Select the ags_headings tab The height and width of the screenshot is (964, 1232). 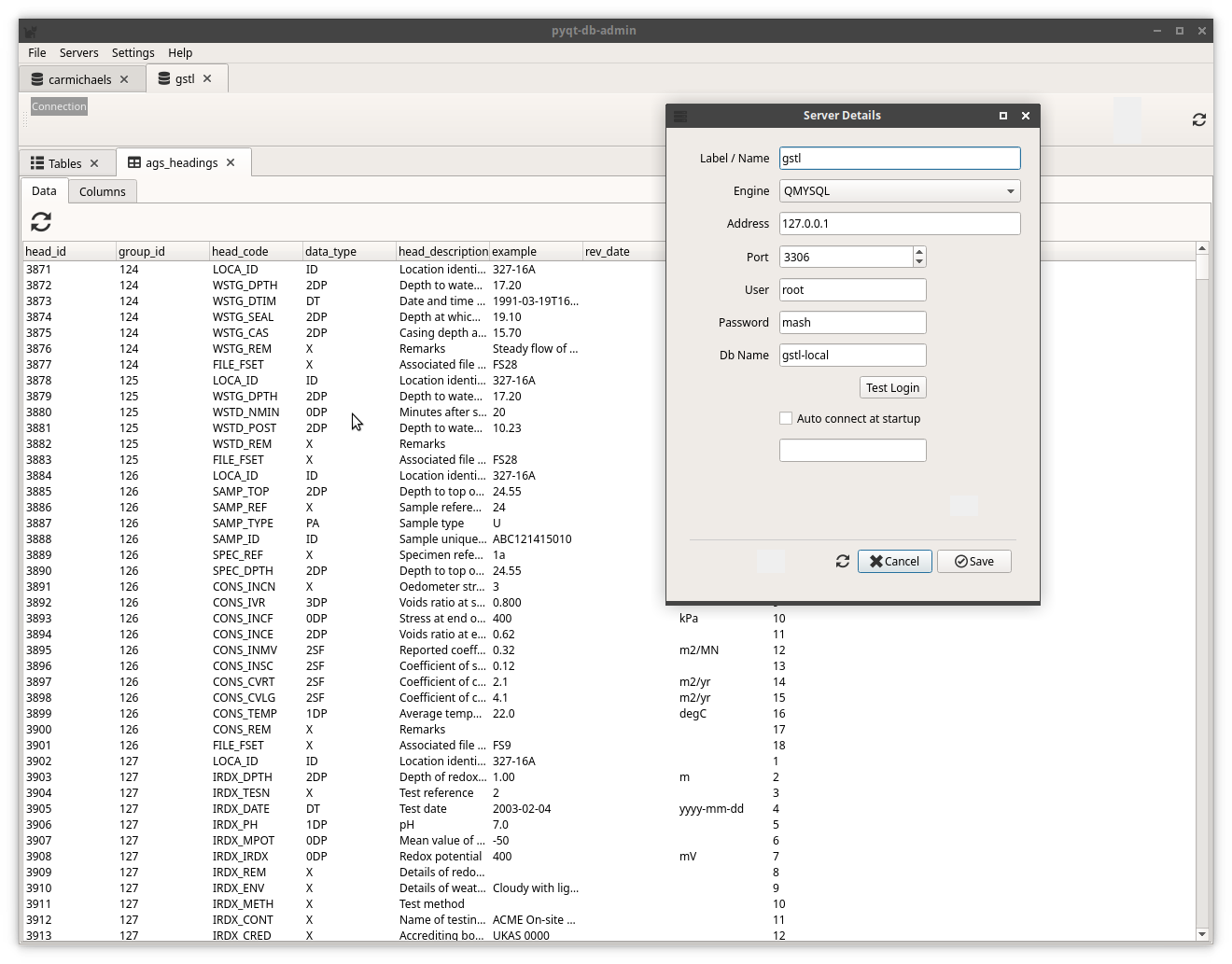coord(182,162)
